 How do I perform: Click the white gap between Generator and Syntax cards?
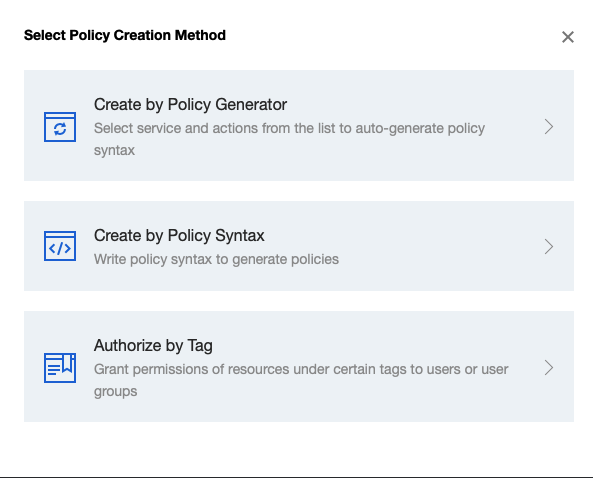(x=299, y=191)
